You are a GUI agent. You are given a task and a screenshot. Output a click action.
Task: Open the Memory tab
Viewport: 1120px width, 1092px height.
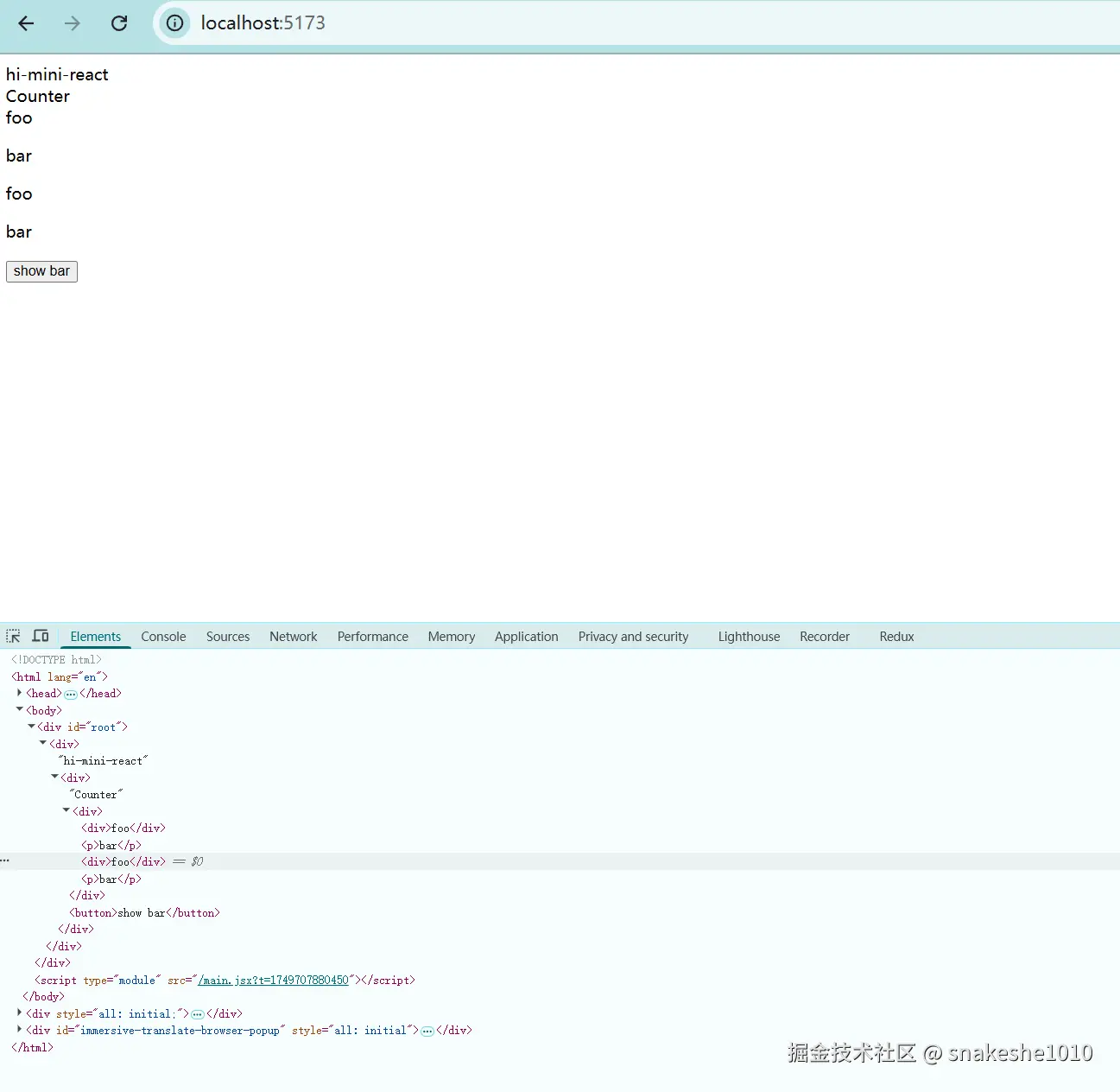click(x=452, y=637)
